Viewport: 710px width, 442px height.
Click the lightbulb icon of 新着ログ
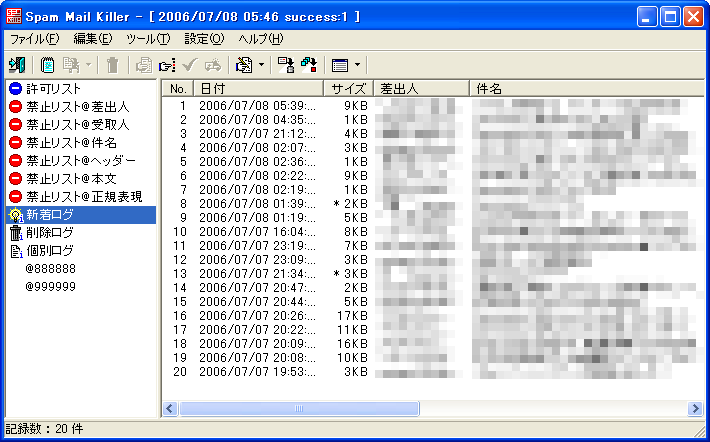pos(16,215)
